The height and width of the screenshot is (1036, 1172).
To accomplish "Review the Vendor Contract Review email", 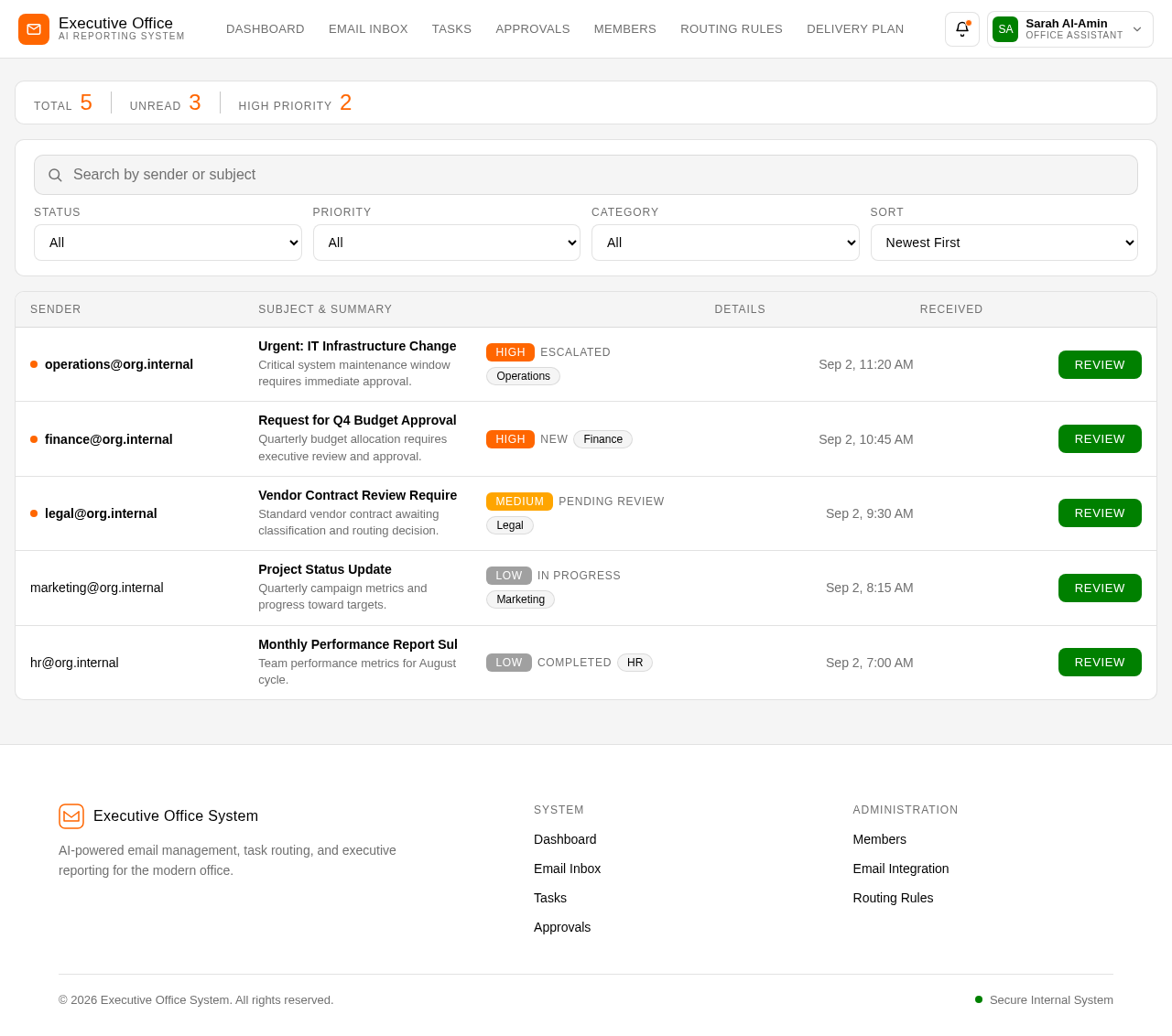I will 1100,513.
